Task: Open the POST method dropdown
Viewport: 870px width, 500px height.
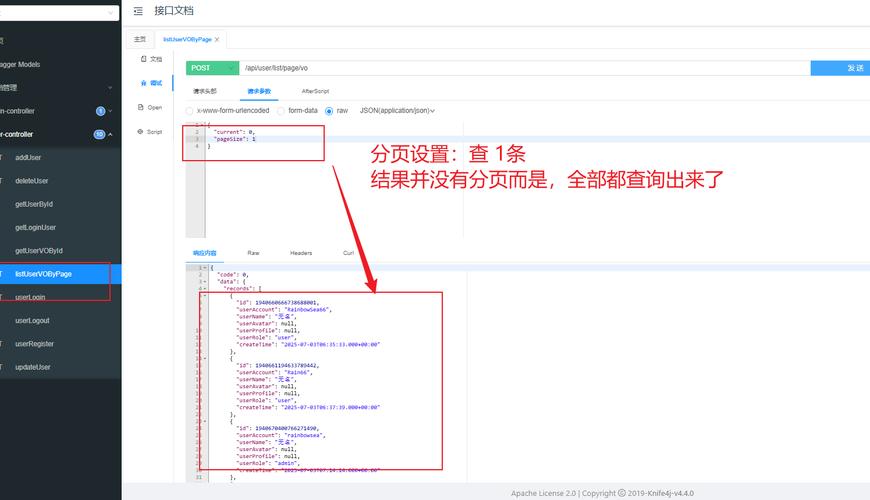Action: coord(213,68)
